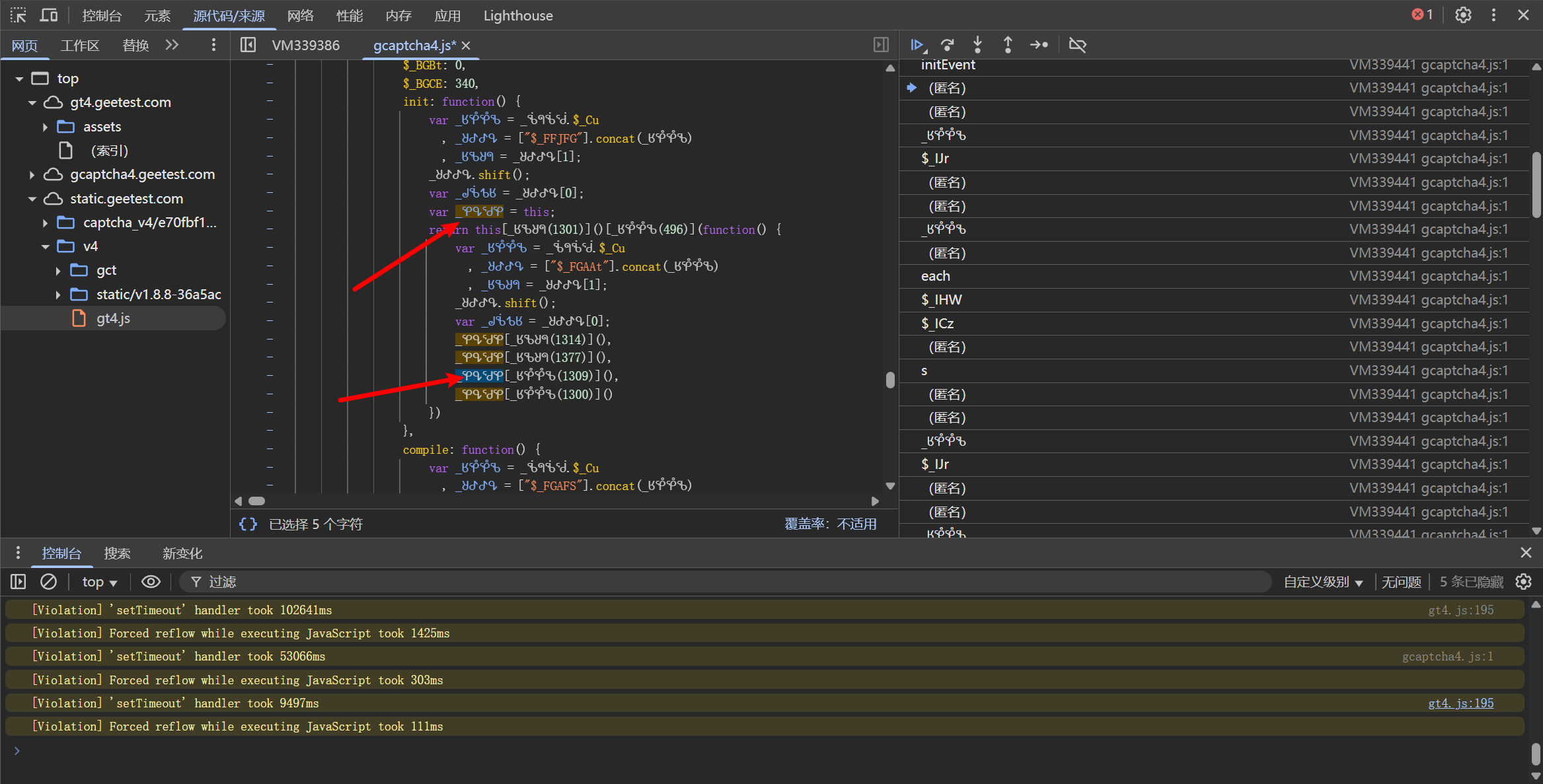Deactivate breakpoints toggle
The width and height of the screenshot is (1543, 784).
1078,45
